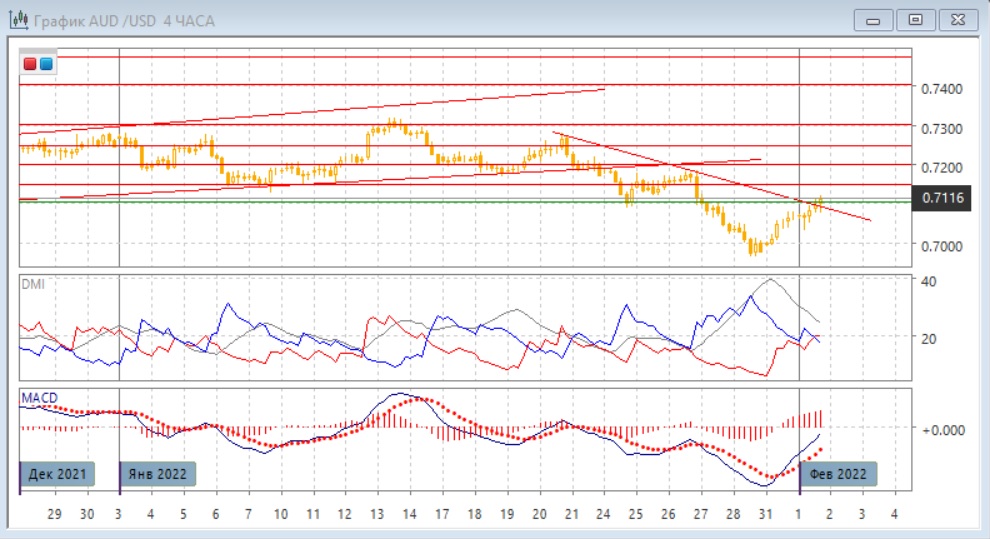The image size is (990, 539).
Task: Click date label 20 on the time axis
Action: coord(539,514)
